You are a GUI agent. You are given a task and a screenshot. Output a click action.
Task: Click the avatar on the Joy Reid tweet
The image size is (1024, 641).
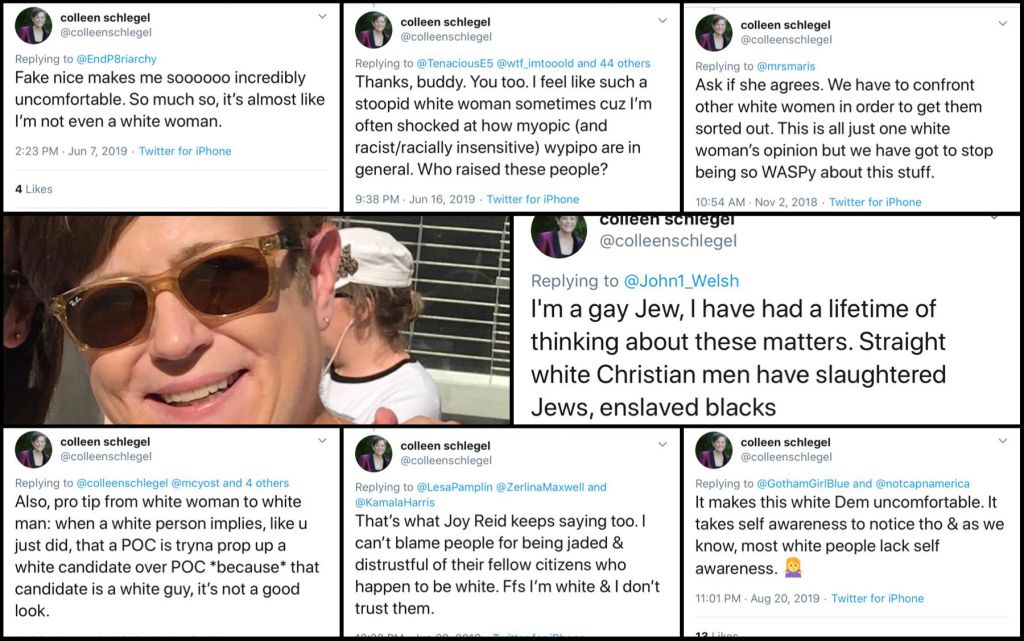(x=373, y=453)
